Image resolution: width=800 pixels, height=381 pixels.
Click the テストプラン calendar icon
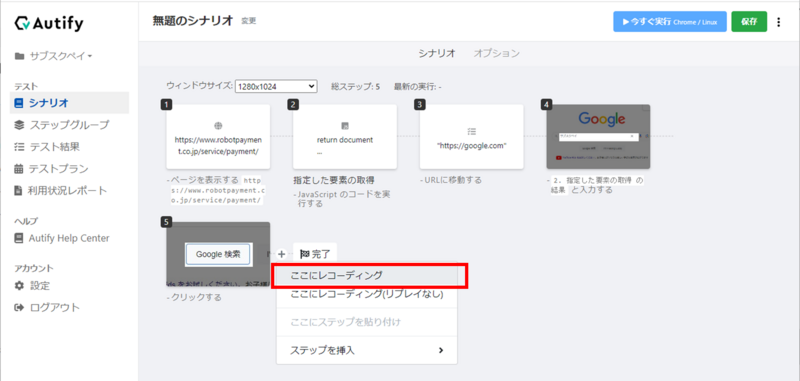[19, 169]
